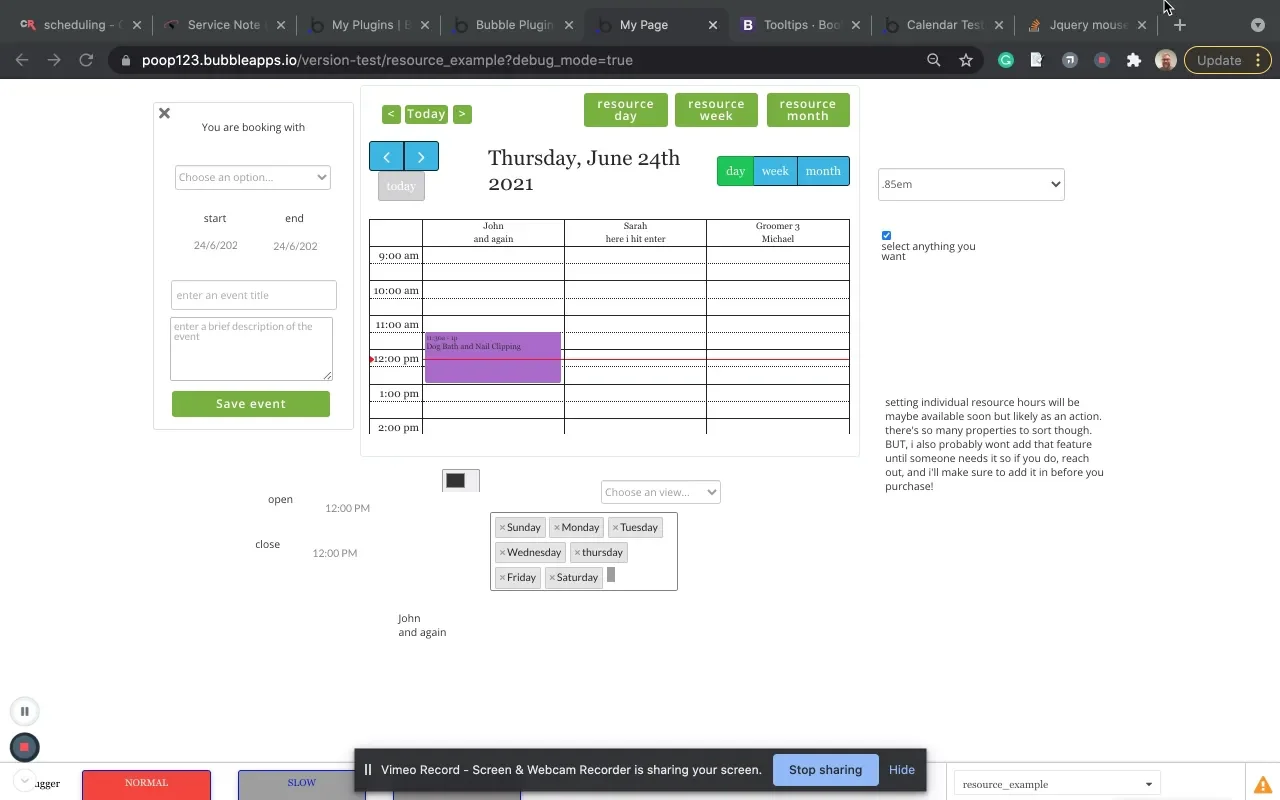Open the dark color picker swatch

(456, 480)
